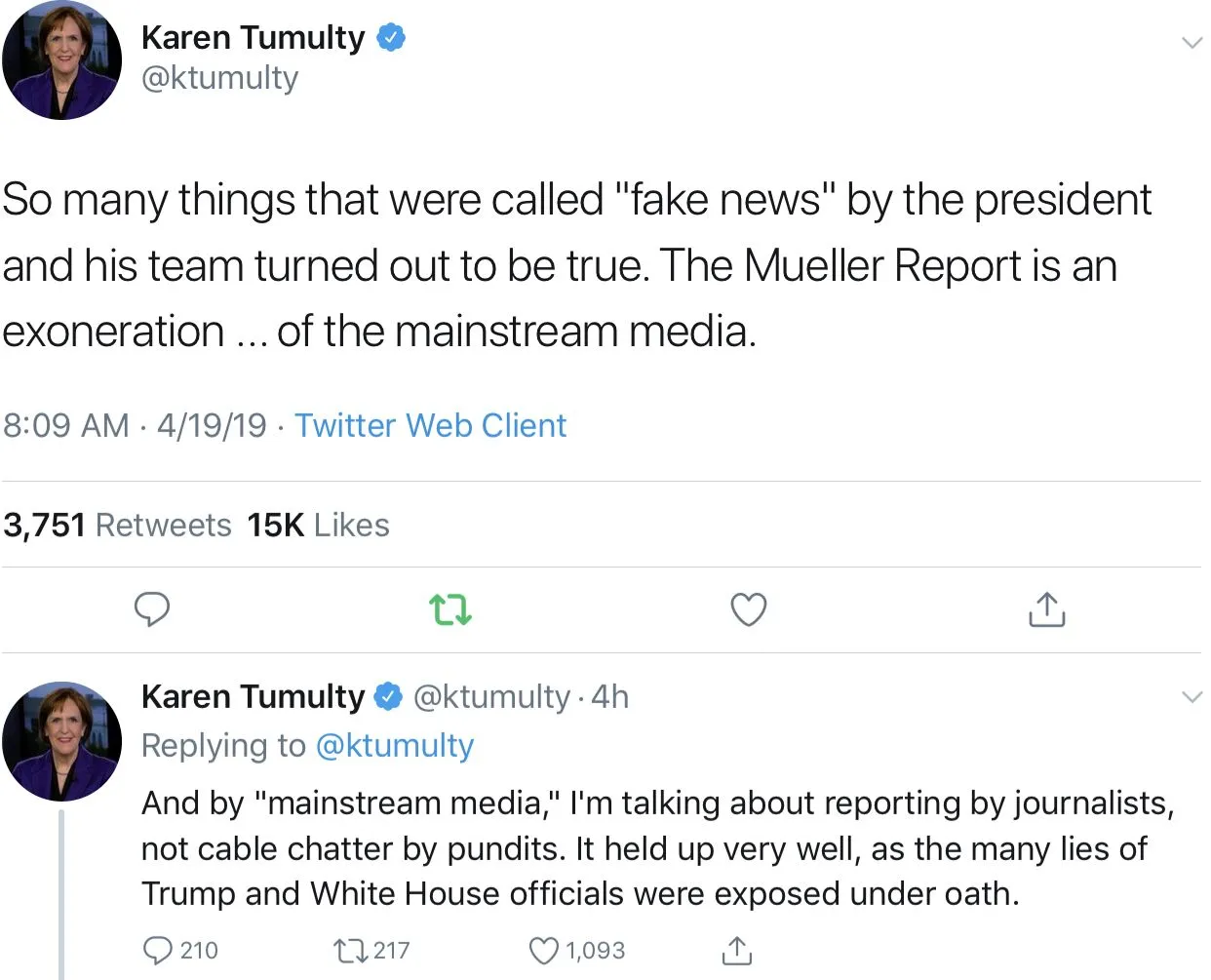1211x980 pixels.
Task: Like the reply with 1,093 likes
Action: tap(543, 950)
